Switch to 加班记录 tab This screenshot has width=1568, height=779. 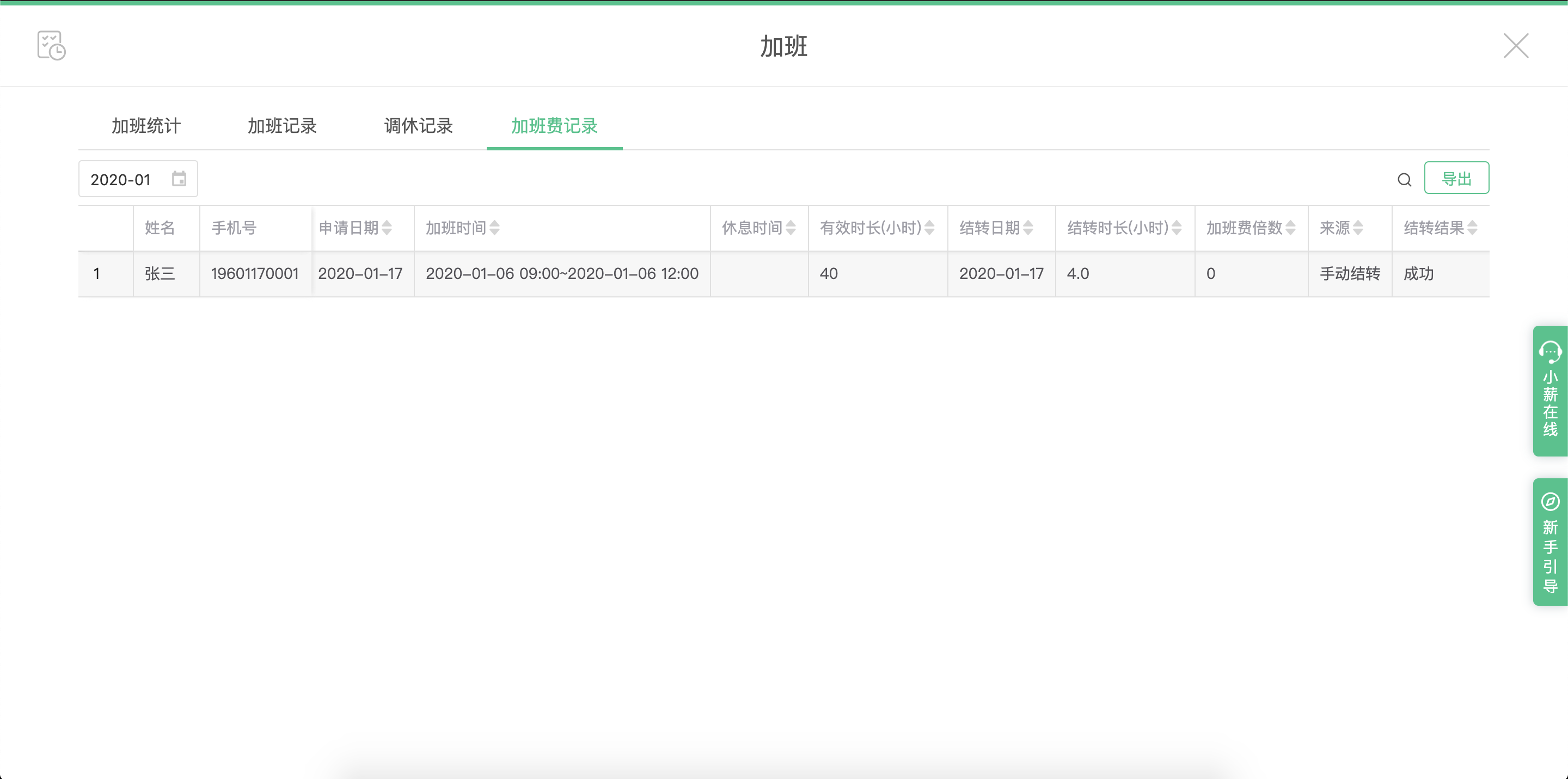click(x=283, y=126)
